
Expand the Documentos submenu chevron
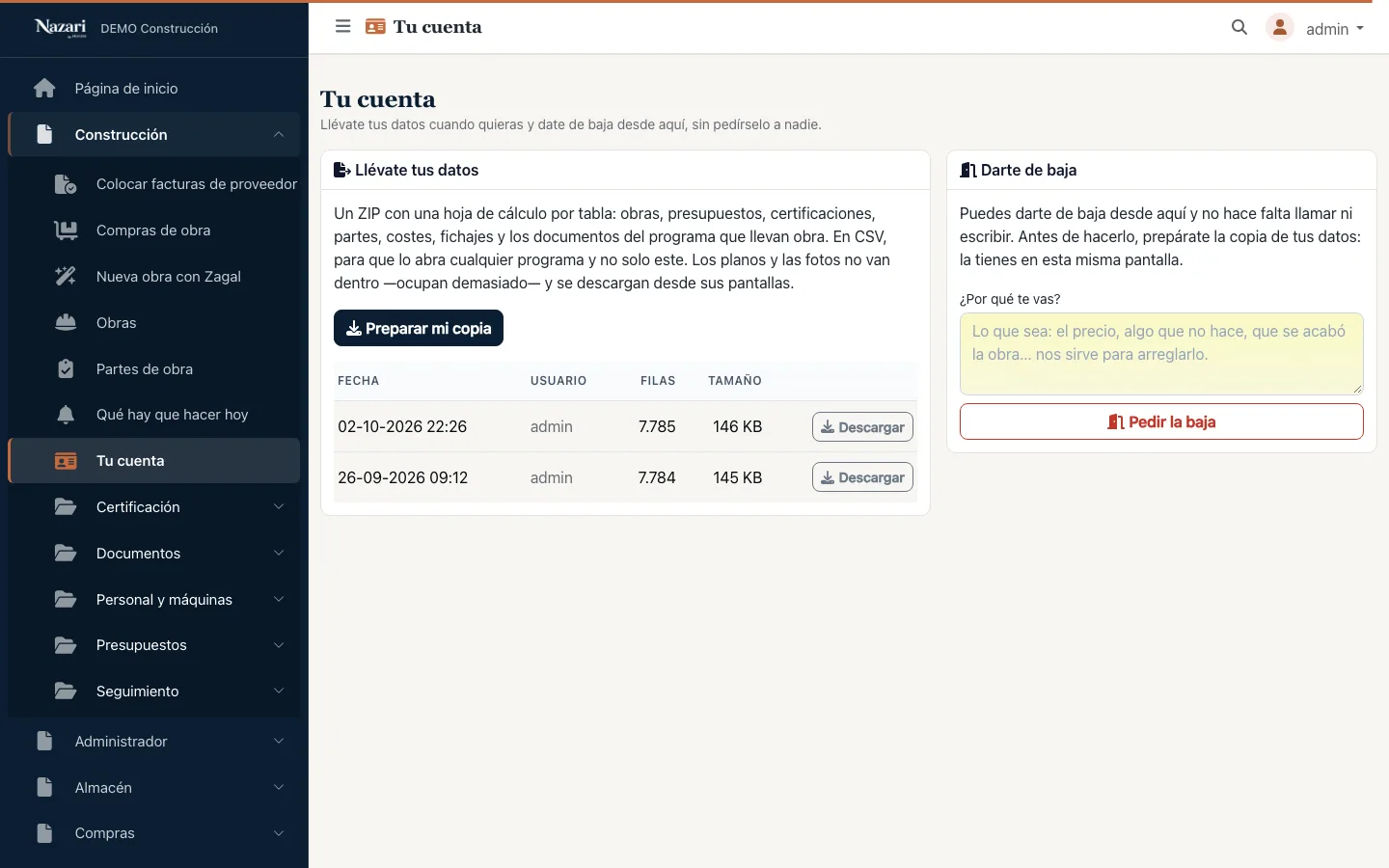coord(279,554)
